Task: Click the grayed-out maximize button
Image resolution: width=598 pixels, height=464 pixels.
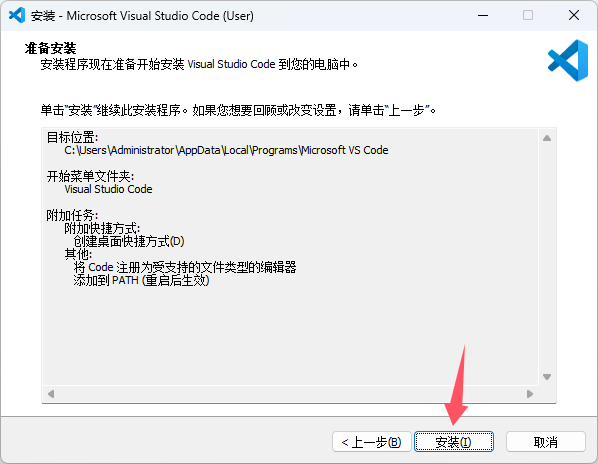Action: (528, 15)
